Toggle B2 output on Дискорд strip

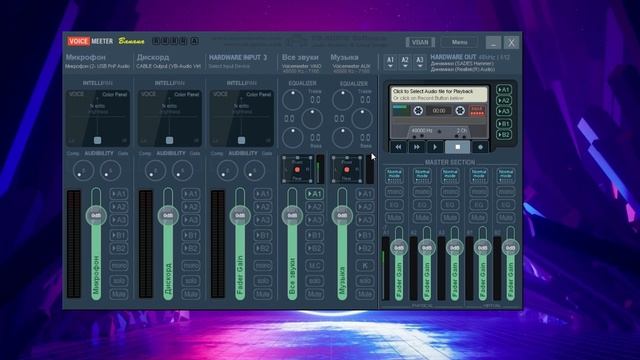click(191, 248)
